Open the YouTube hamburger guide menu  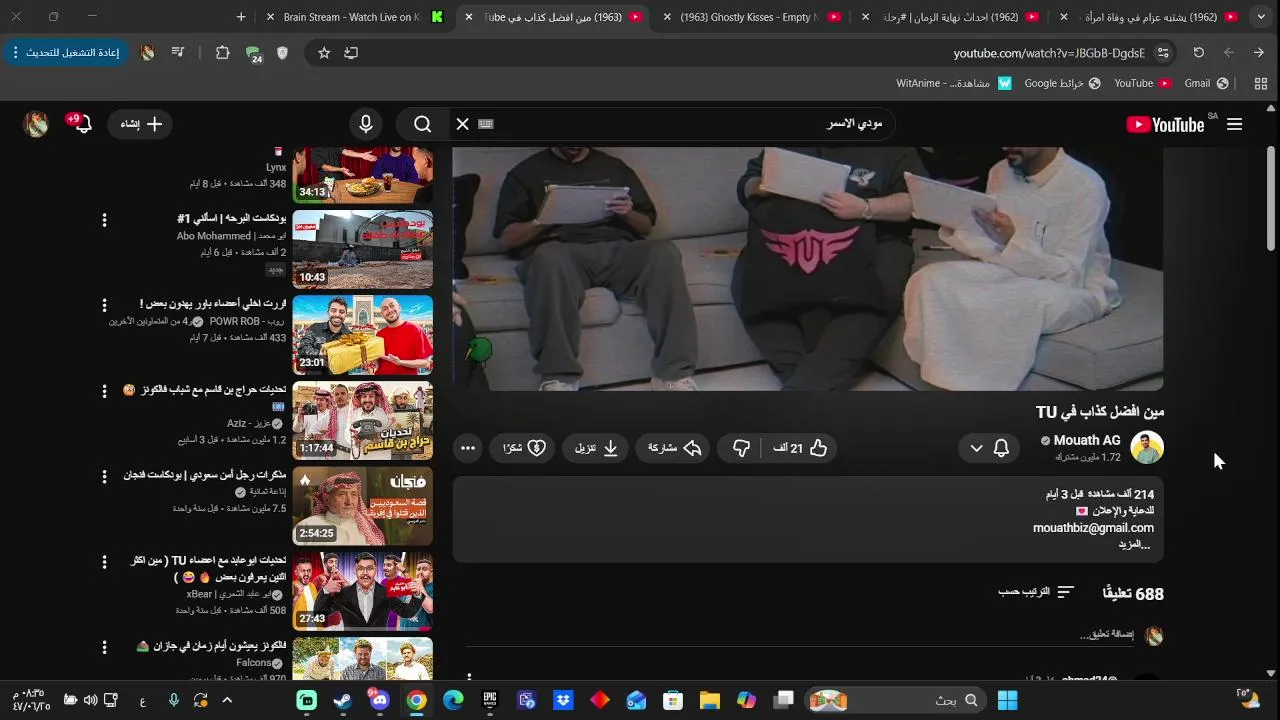coord(1234,124)
